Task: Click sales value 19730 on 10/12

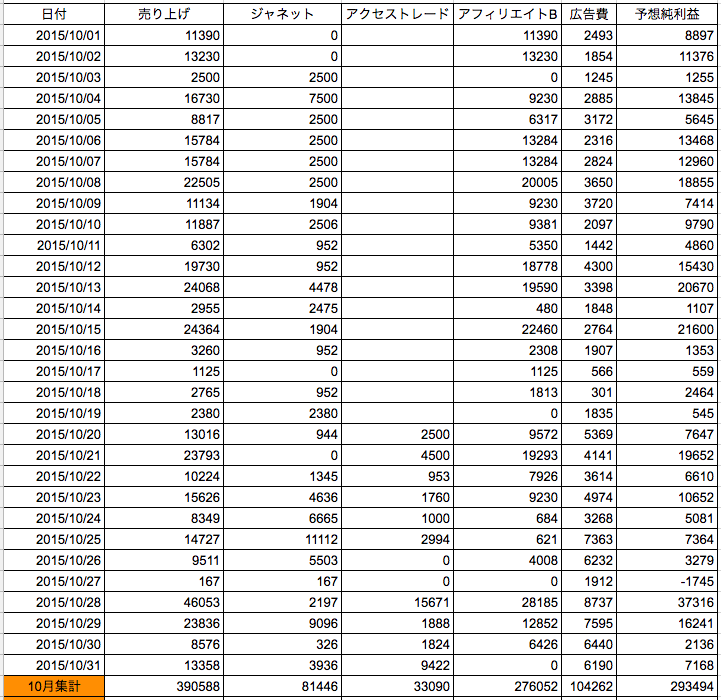Action: (164, 266)
